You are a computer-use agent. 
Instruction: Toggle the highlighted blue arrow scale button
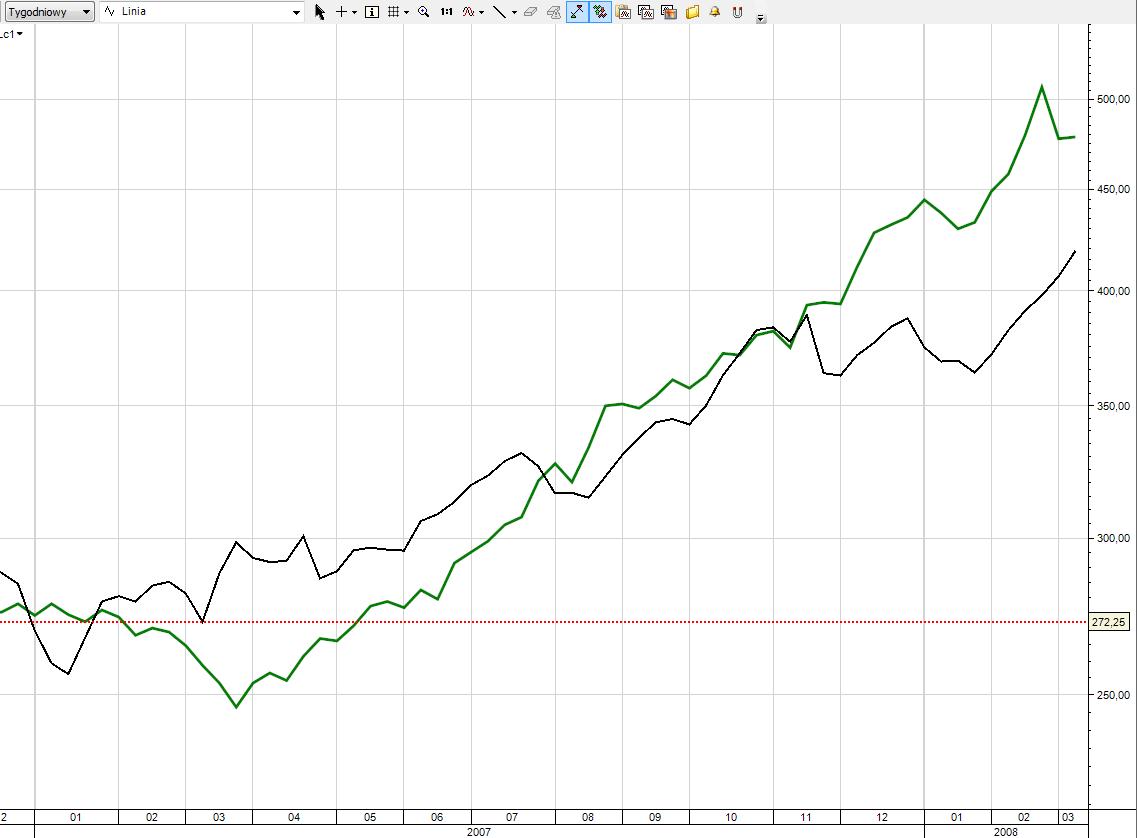577,12
